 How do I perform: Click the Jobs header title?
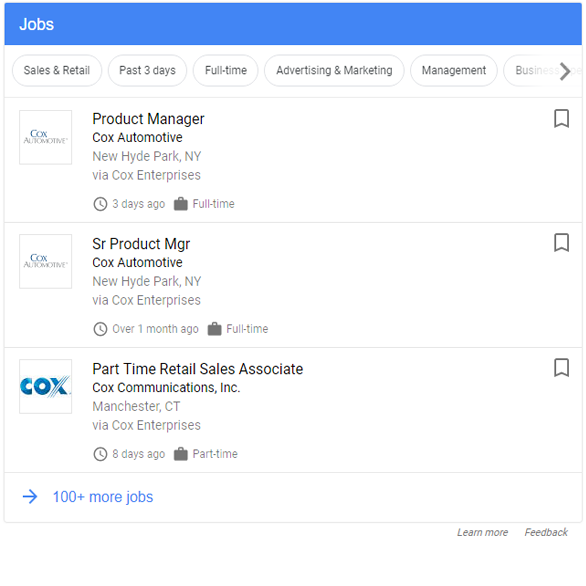point(37,24)
